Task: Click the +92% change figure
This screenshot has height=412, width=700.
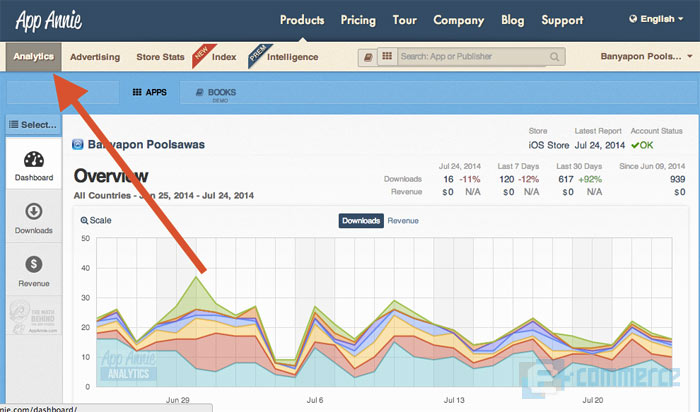Action: (590, 179)
